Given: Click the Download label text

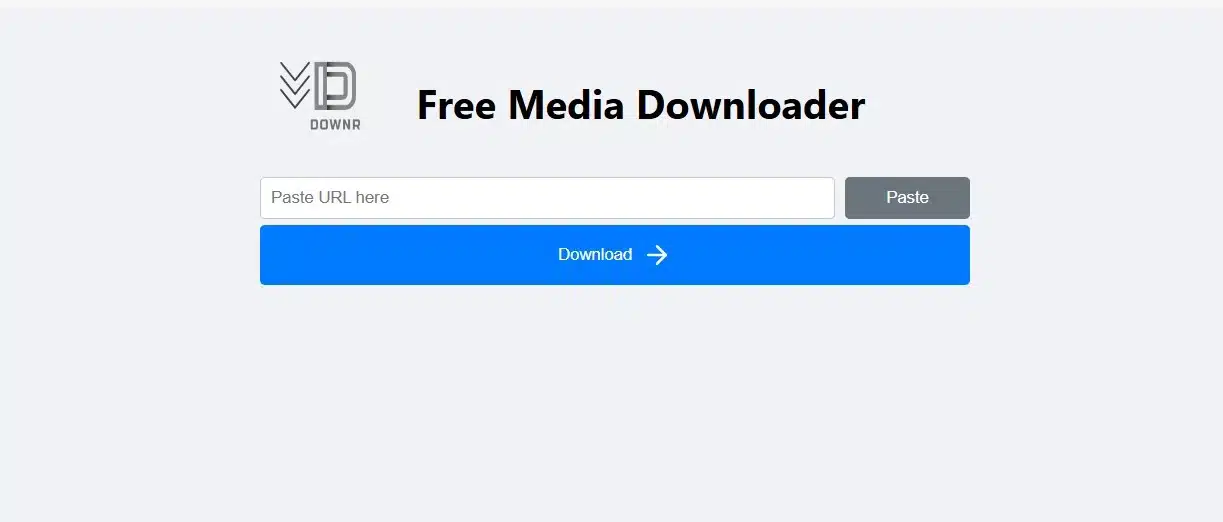Looking at the screenshot, I should tap(595, 255).
